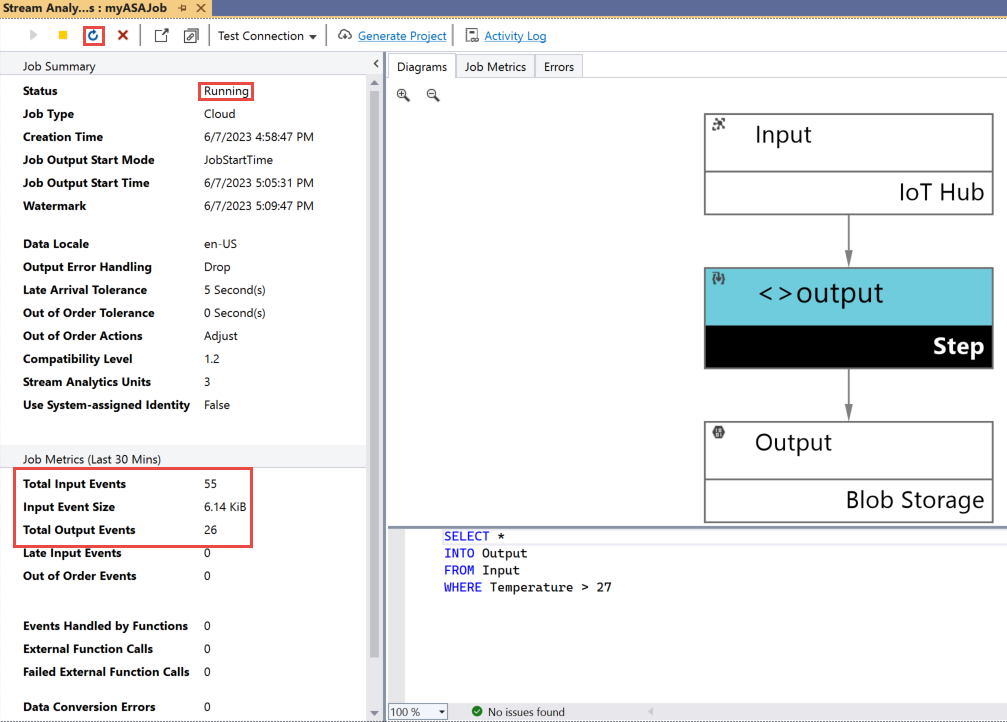This screenshot has width=1007, height=722.
Task: Delete the myASAJob job
Action: 123,35
